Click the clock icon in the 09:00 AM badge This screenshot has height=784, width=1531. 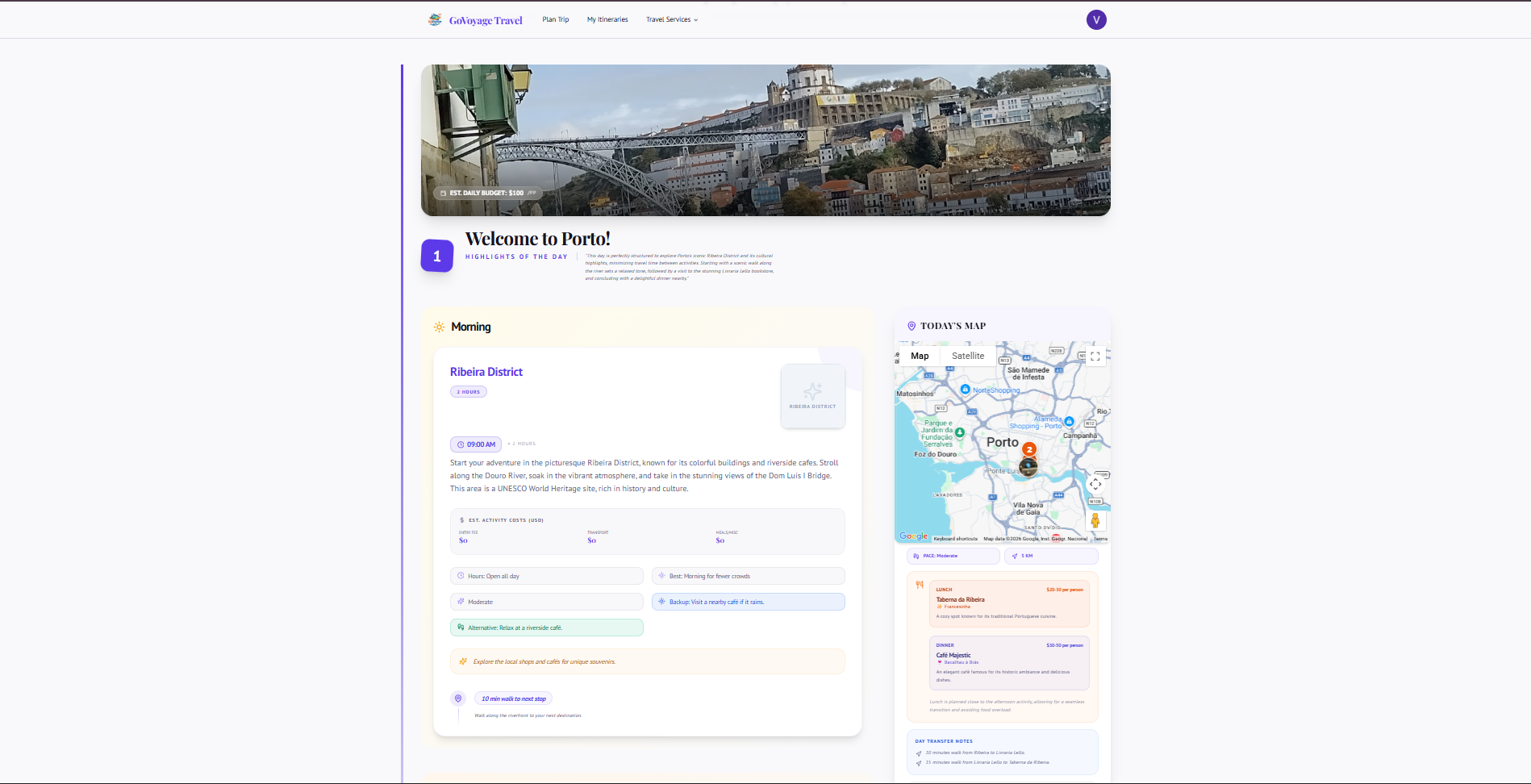tap(460, 444)
